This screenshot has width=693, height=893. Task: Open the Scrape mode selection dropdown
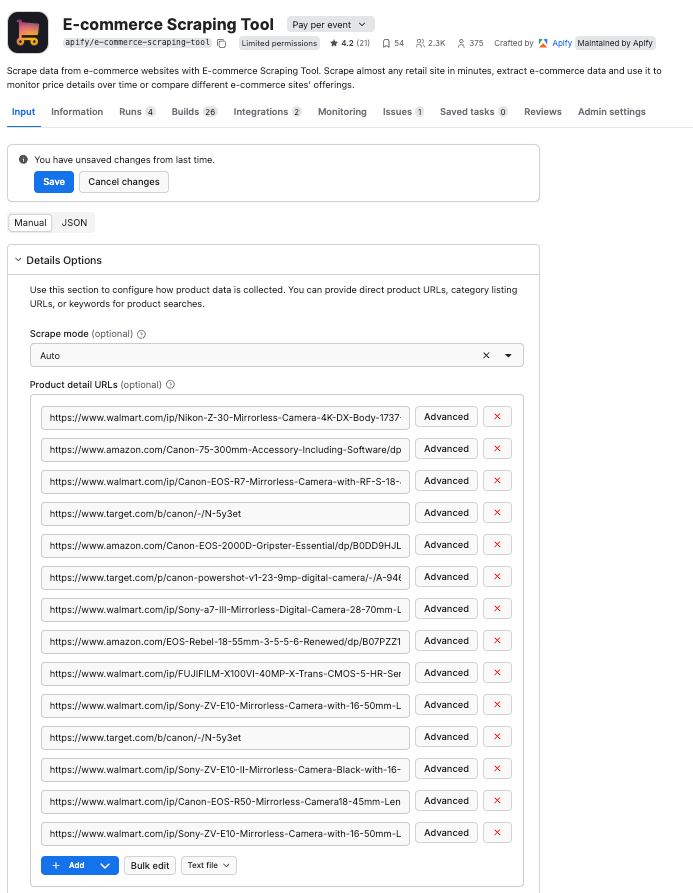point(508,355)
